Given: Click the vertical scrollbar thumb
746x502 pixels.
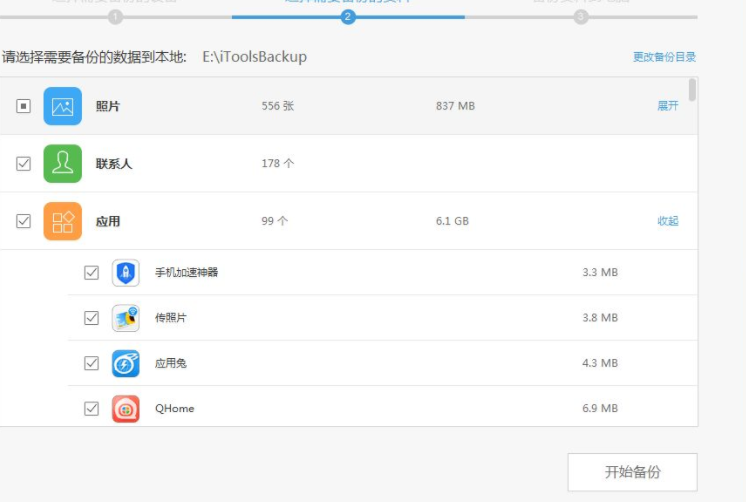Looking at the screenshot, I should [x=692, y=91].
